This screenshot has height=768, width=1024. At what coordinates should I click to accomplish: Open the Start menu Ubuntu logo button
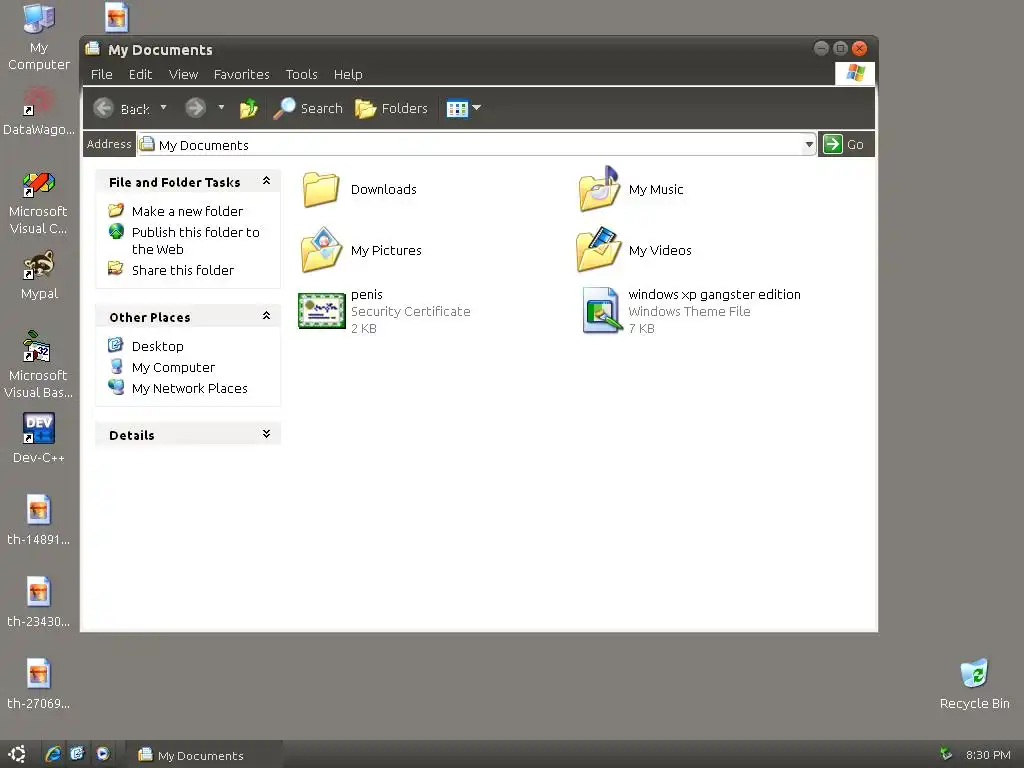point(17,754)
